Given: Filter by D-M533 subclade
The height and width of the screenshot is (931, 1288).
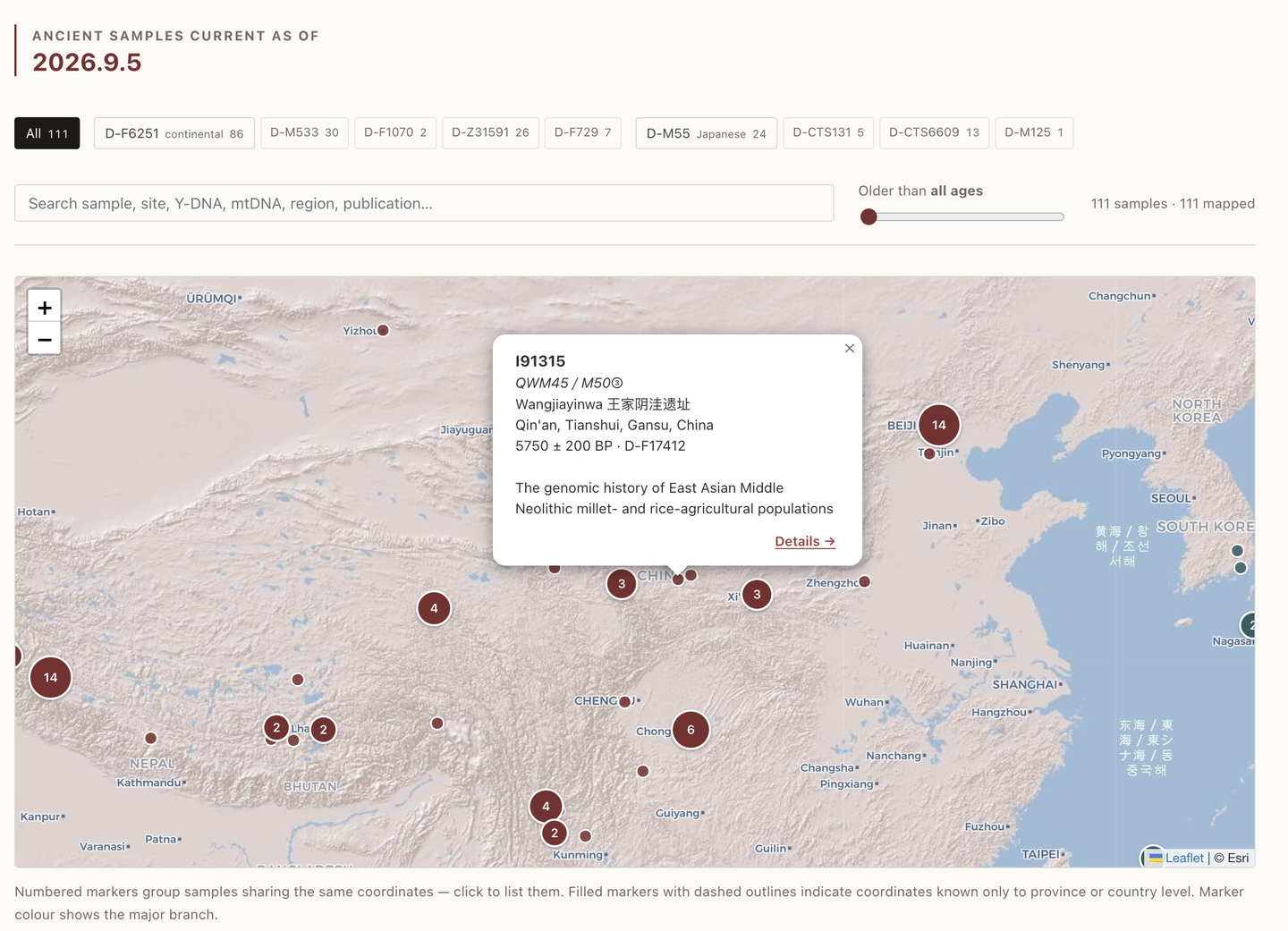Looking at the screenshot, I should (x=304, y=132).
